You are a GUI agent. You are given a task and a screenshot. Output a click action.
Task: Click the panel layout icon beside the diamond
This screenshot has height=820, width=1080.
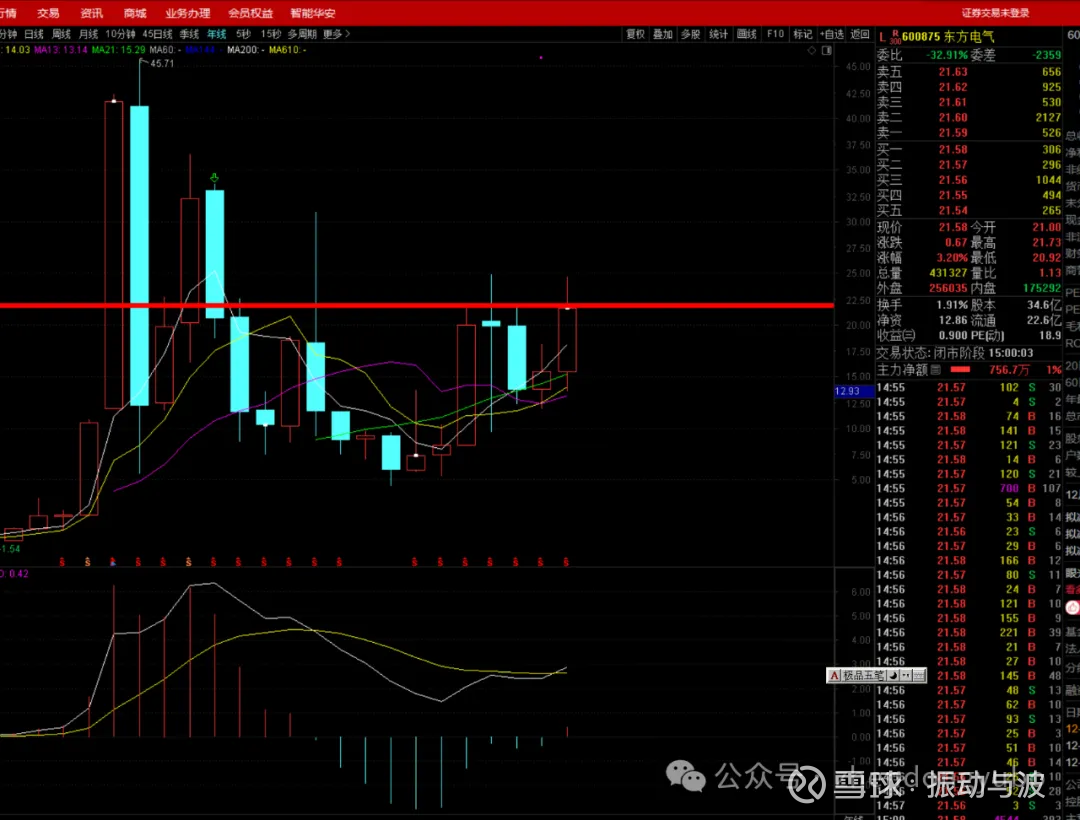[x=824, y=48]
